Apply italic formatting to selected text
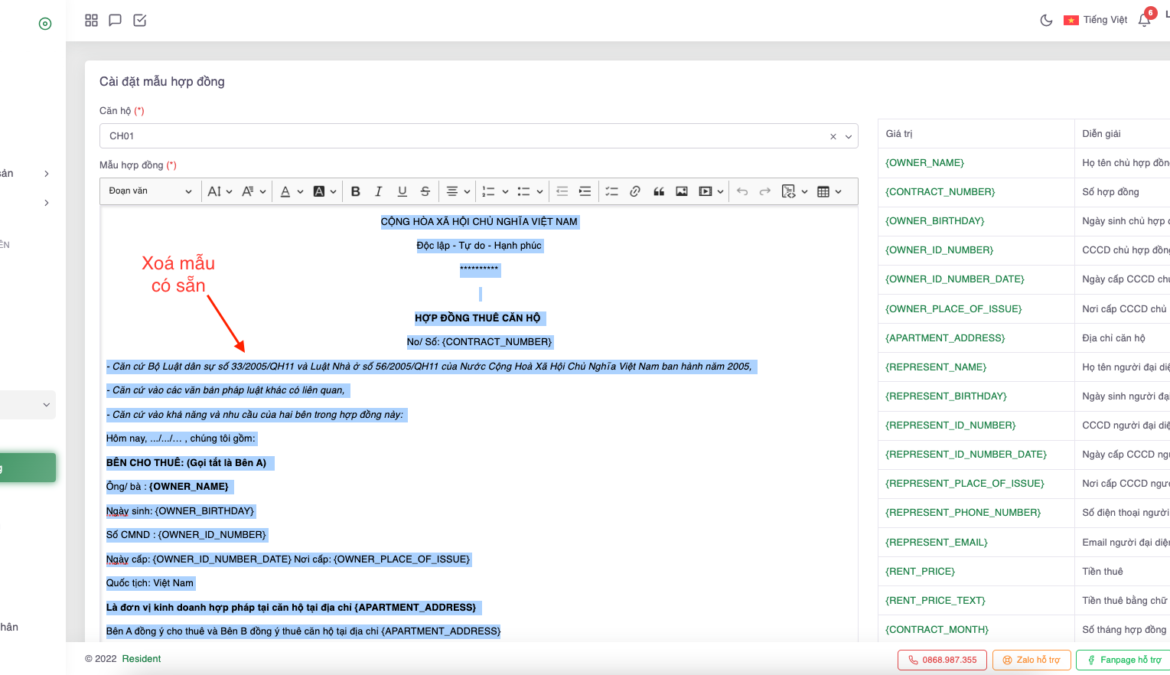This screenshot has width=1170, height=675. pos(379,192)
